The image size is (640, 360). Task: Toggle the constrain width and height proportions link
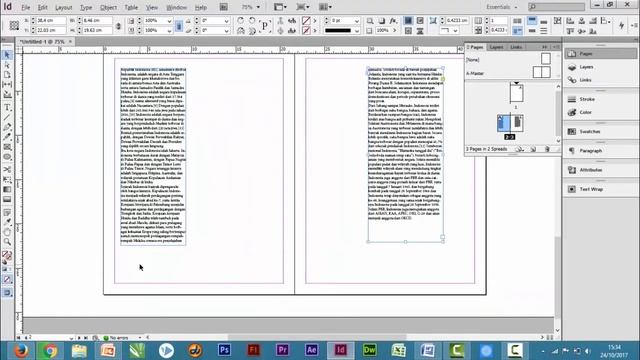pyautogui.click(x=118, y=25)
